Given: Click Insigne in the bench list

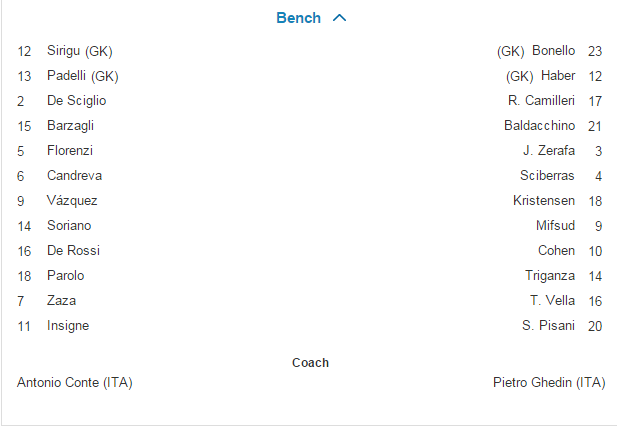Looking at the screenshot, I should coord(68,326).
